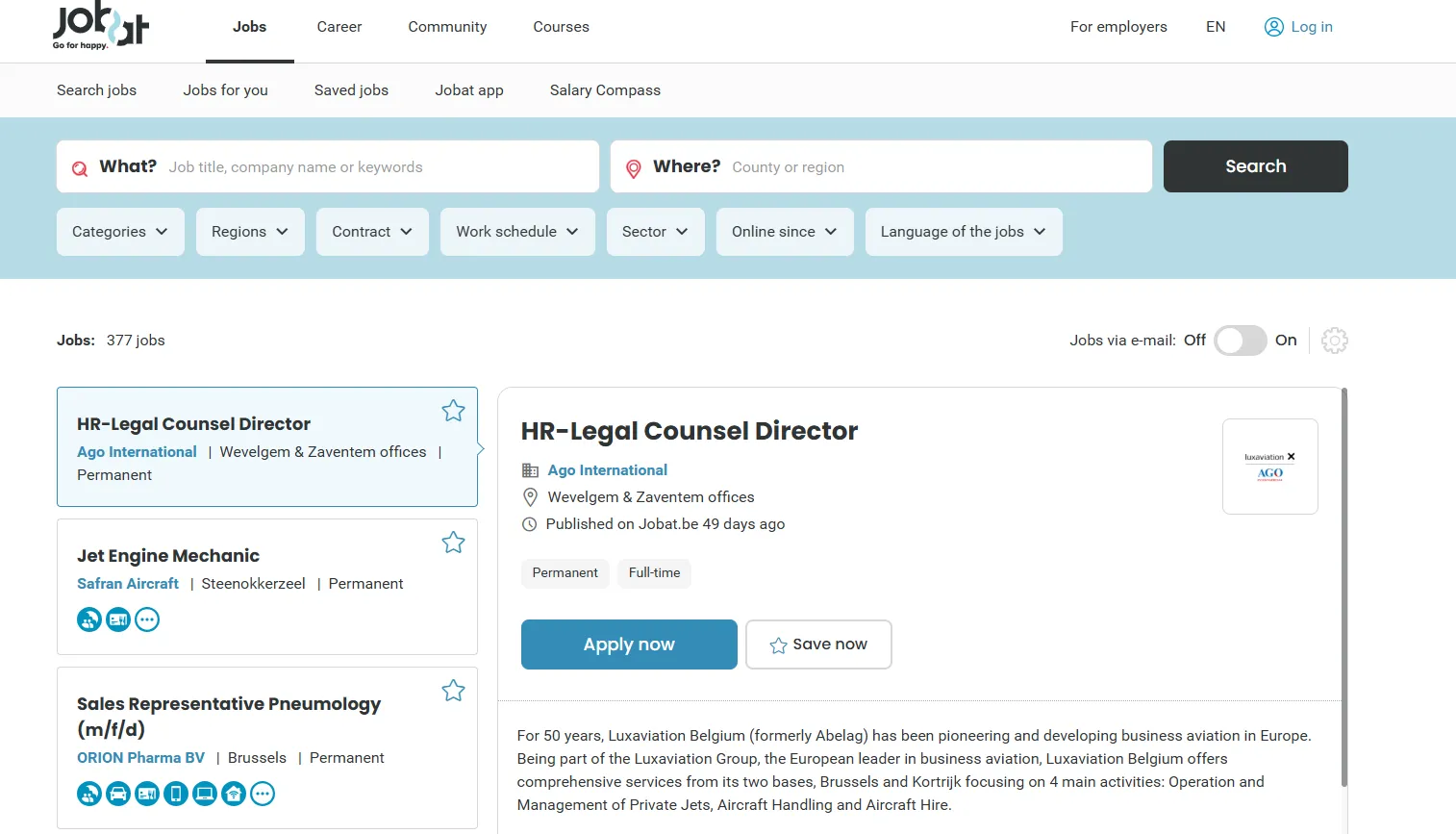Screen dimensions: 1456x834
Task: Open the email alert settings gear
Action: point(1334,341)
